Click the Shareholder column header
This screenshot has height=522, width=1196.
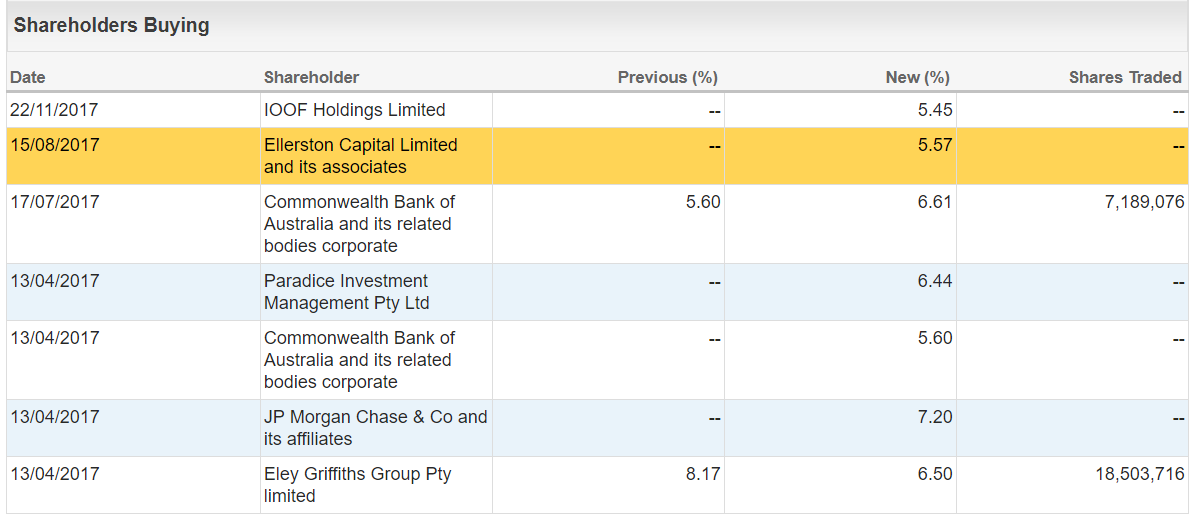click(311, 77)
